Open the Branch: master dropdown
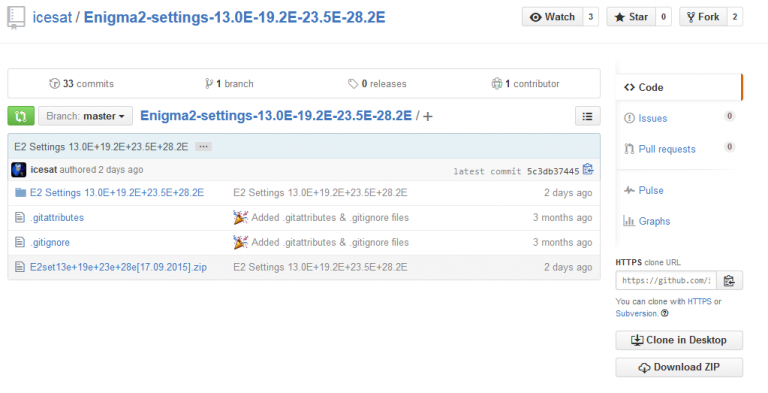 click(x=85, y=116)
